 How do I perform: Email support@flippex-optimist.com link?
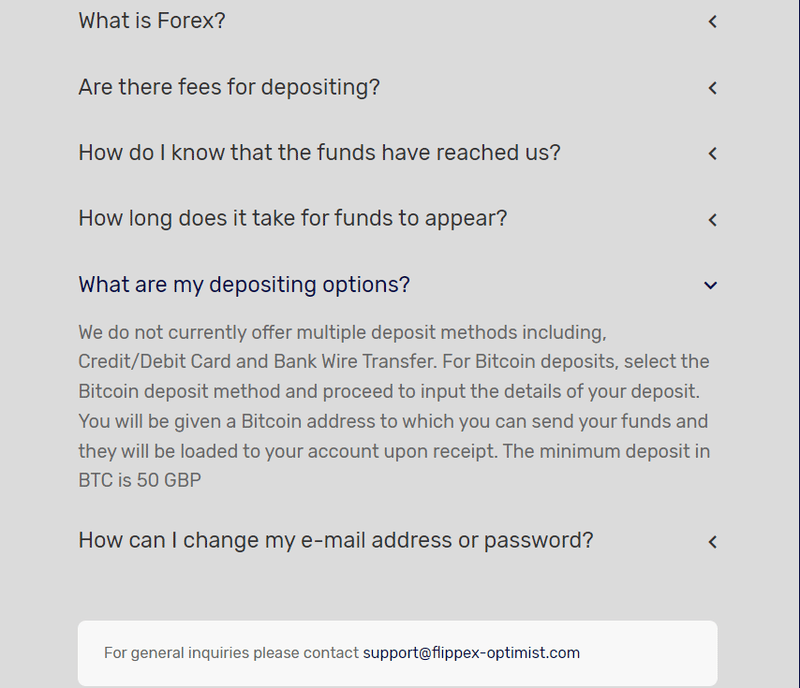pos(471,653)
